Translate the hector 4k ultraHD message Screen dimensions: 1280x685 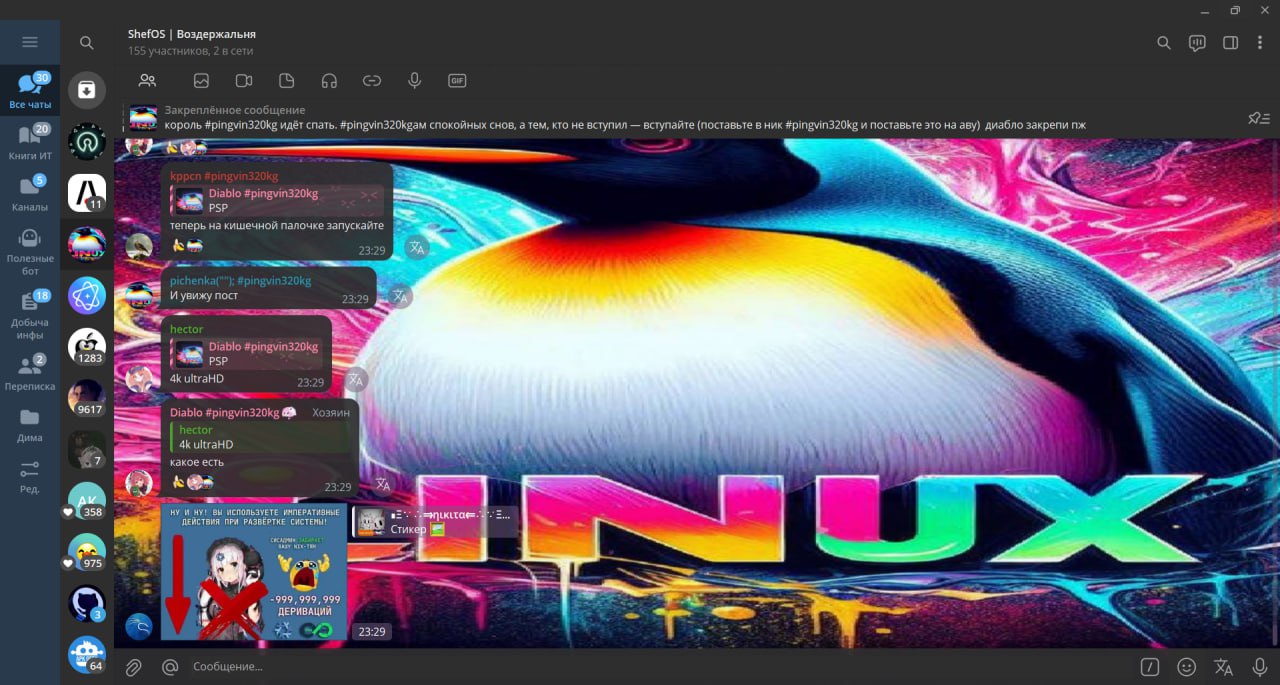click(x=356, y=380)
